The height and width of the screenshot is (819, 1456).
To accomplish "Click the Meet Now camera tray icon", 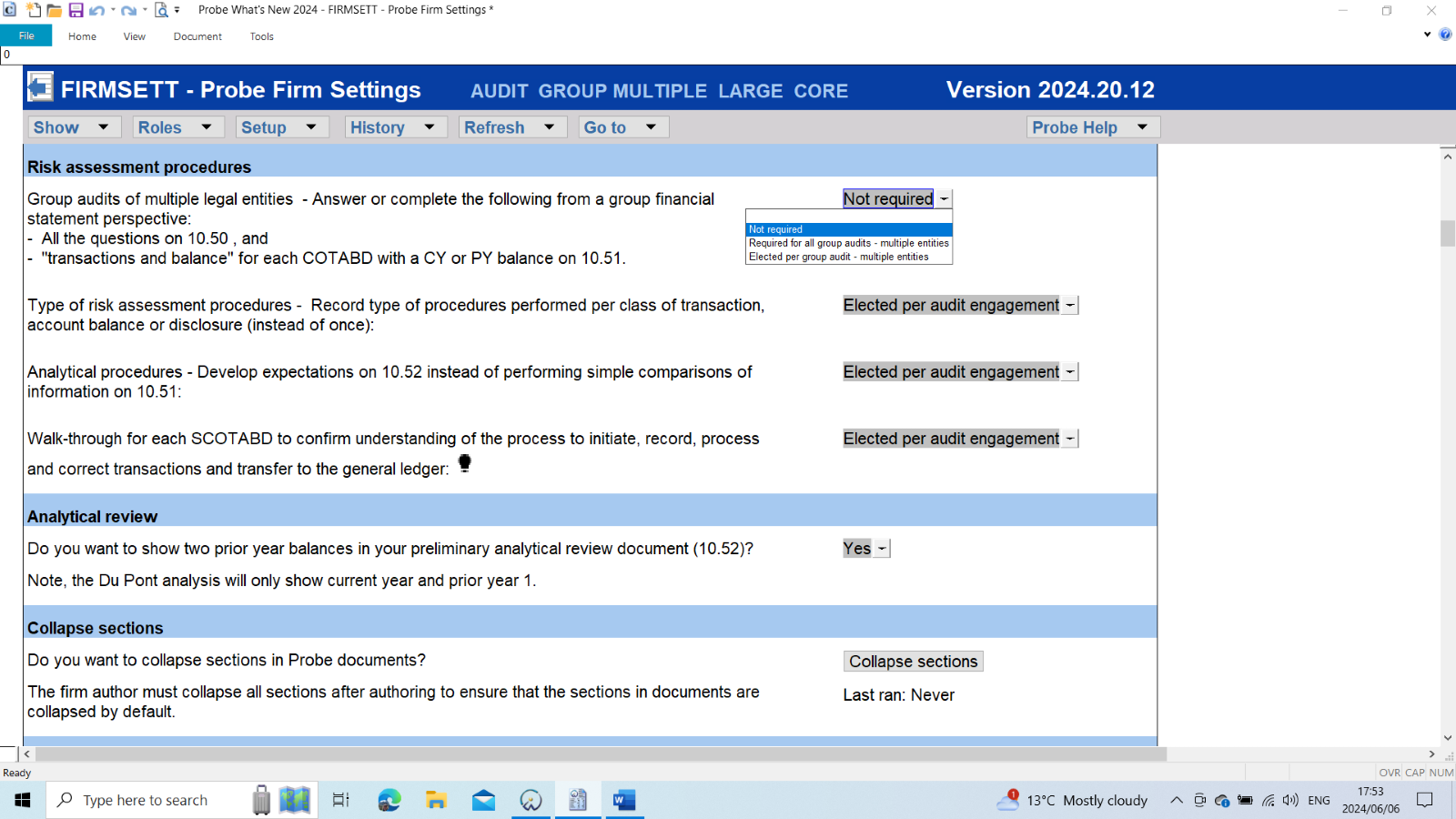I will pyautogui.click(x=1200, y=801).
